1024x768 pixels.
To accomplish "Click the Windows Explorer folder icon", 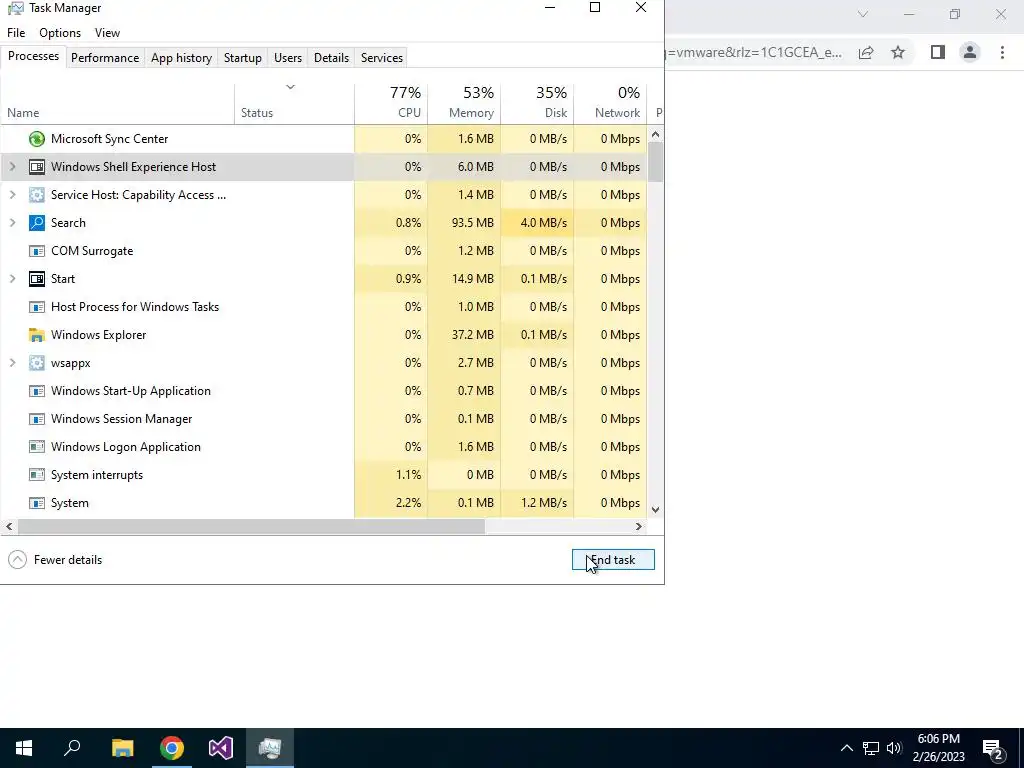I will pos(37,335).
